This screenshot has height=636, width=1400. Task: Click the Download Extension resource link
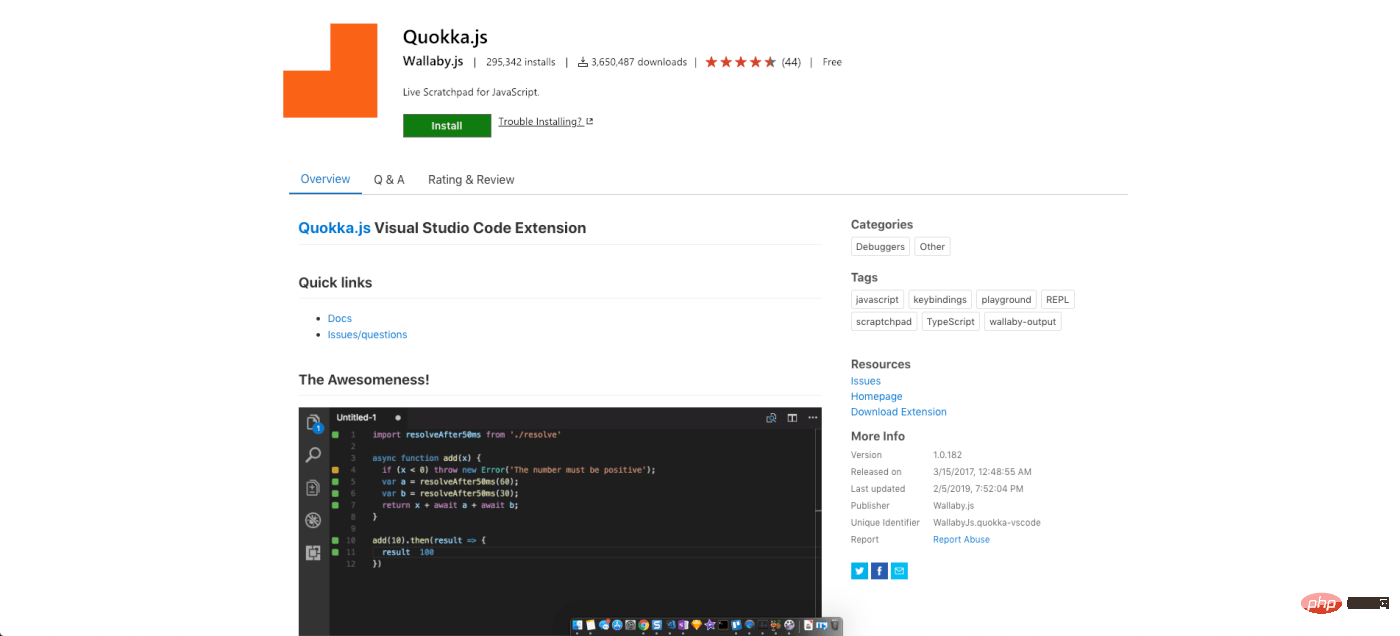point(898,412)
